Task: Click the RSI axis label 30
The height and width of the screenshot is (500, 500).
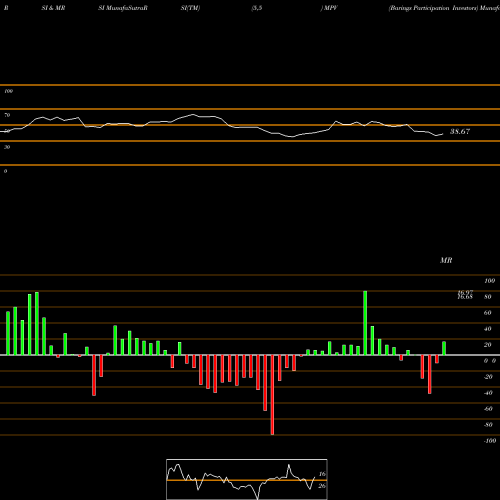Action: pyautogui.click(x=7, y=147)
